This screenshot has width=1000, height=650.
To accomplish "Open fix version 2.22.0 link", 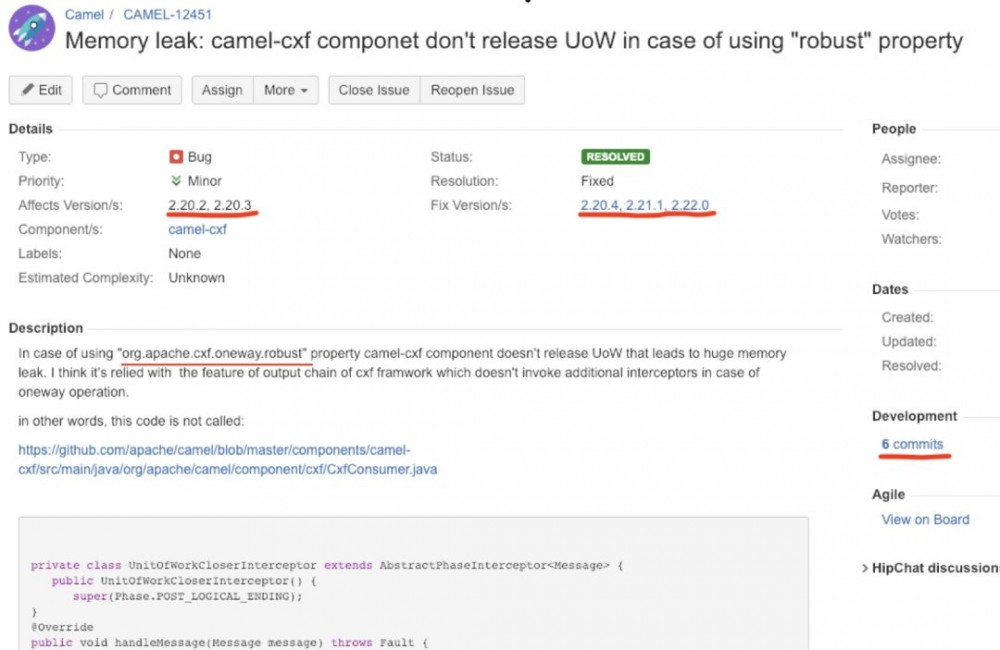I will [x=690, y=205].
